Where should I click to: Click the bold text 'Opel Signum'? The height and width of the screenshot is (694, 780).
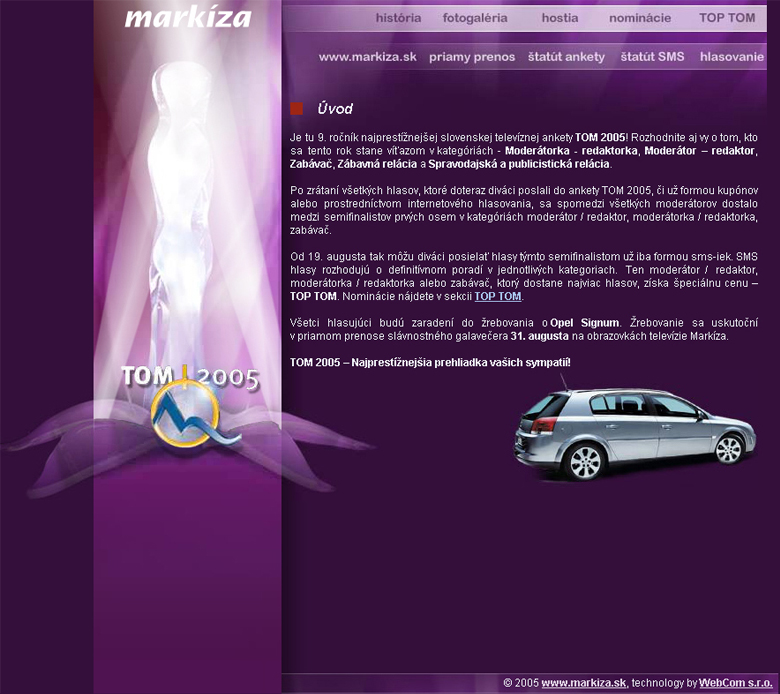point(585,323)
